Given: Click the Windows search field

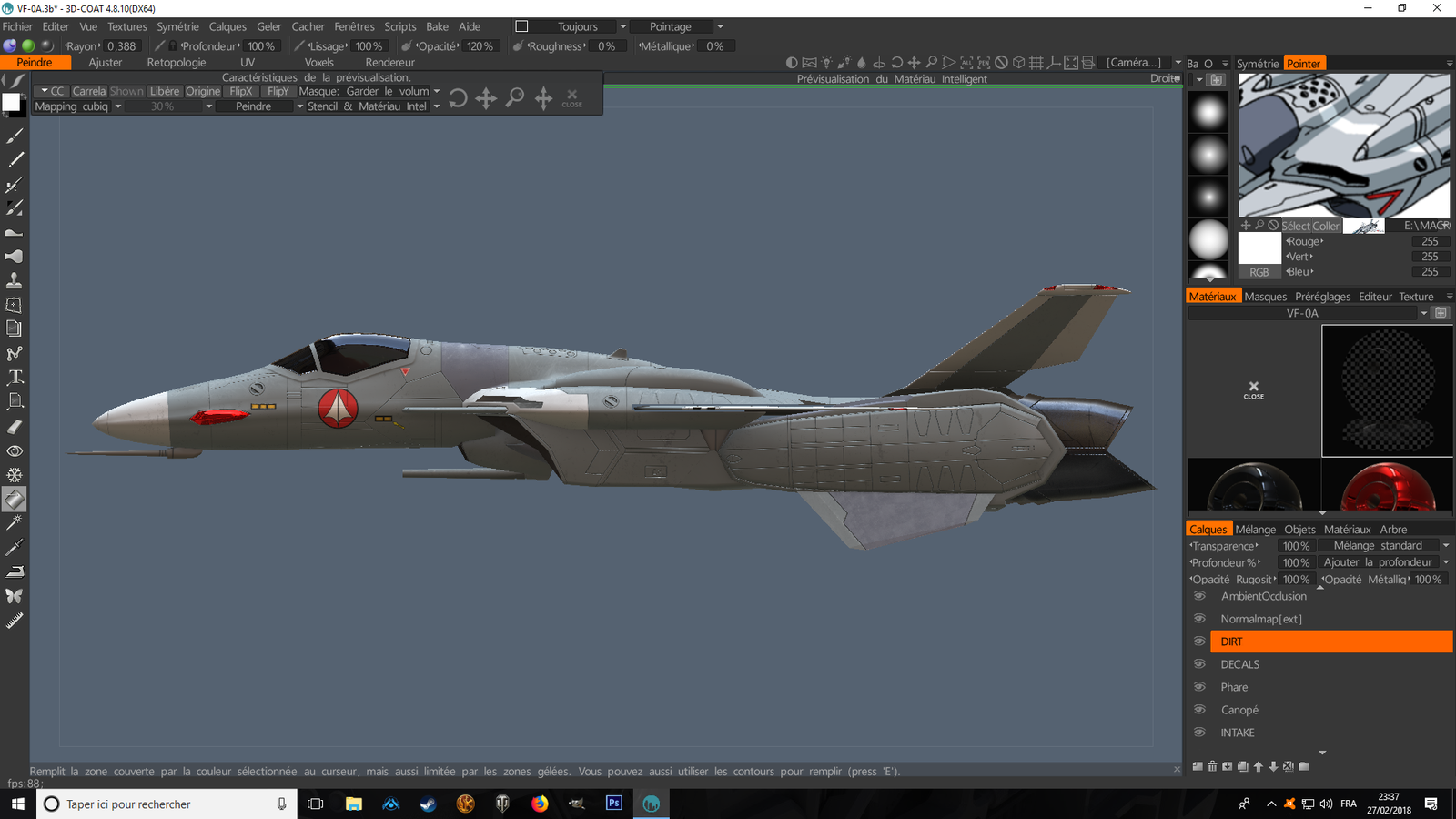Looking at the screenshot, I should pos(167,804).
